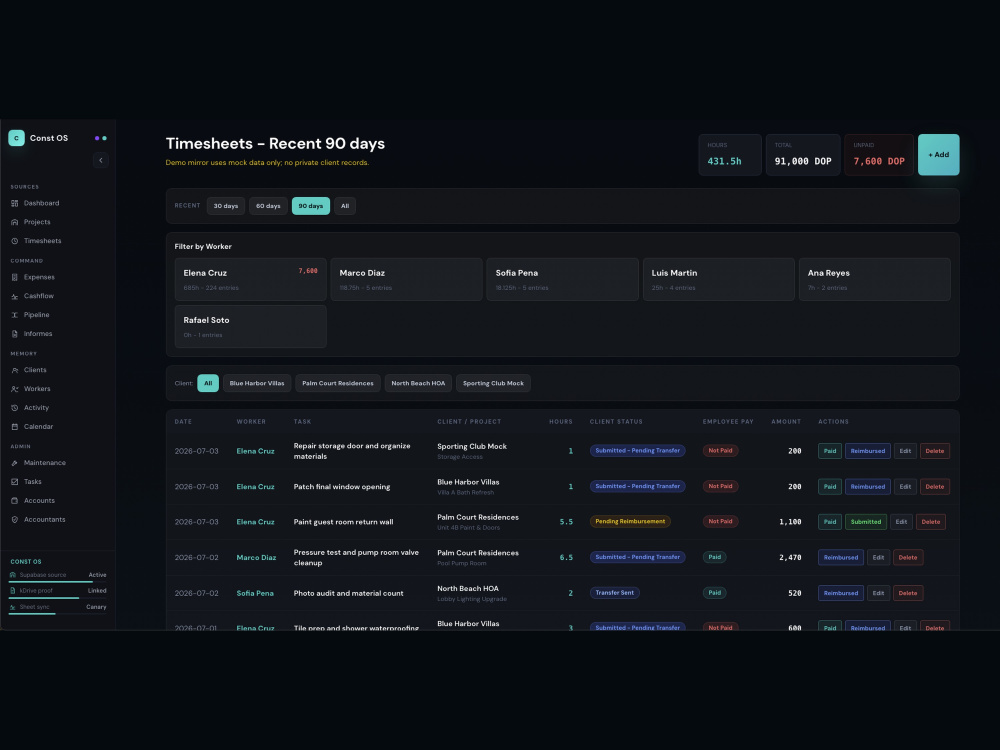The width and height of the screenshot is (1000, 750).
Task: Click the Tasks checkbox icon
Action: tap(15, 482)
